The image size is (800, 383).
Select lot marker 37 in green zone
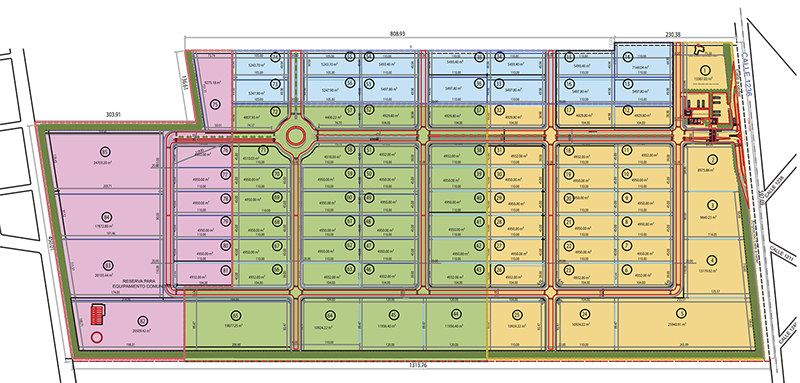(479, 109)
